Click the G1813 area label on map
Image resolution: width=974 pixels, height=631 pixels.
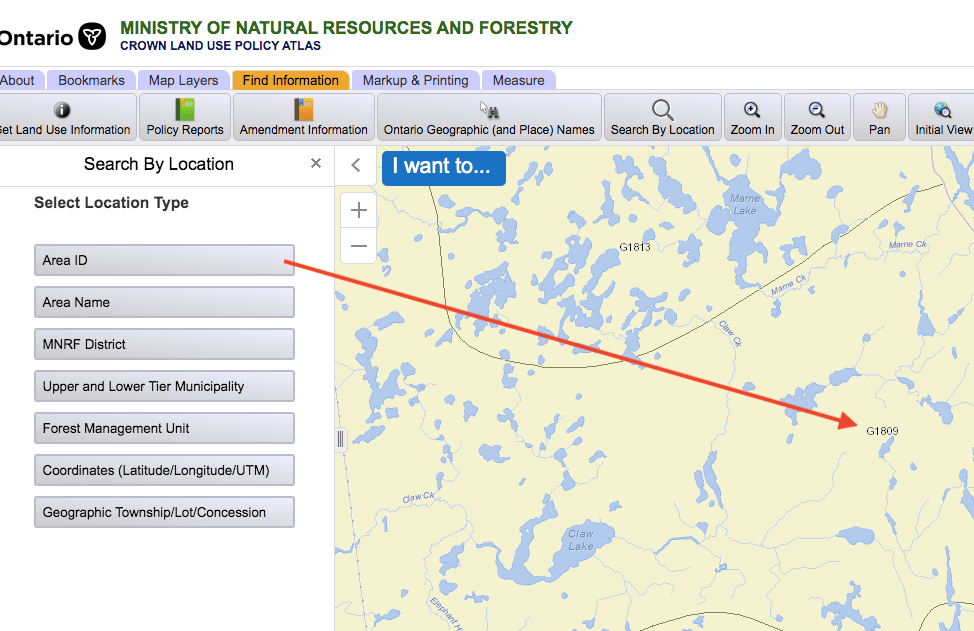635,247
